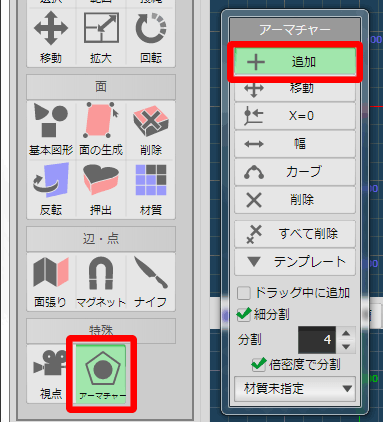This screenshot has height=422, width=383.
Task: Select the 移動 (move) tool icon
Action: point(51,37)
